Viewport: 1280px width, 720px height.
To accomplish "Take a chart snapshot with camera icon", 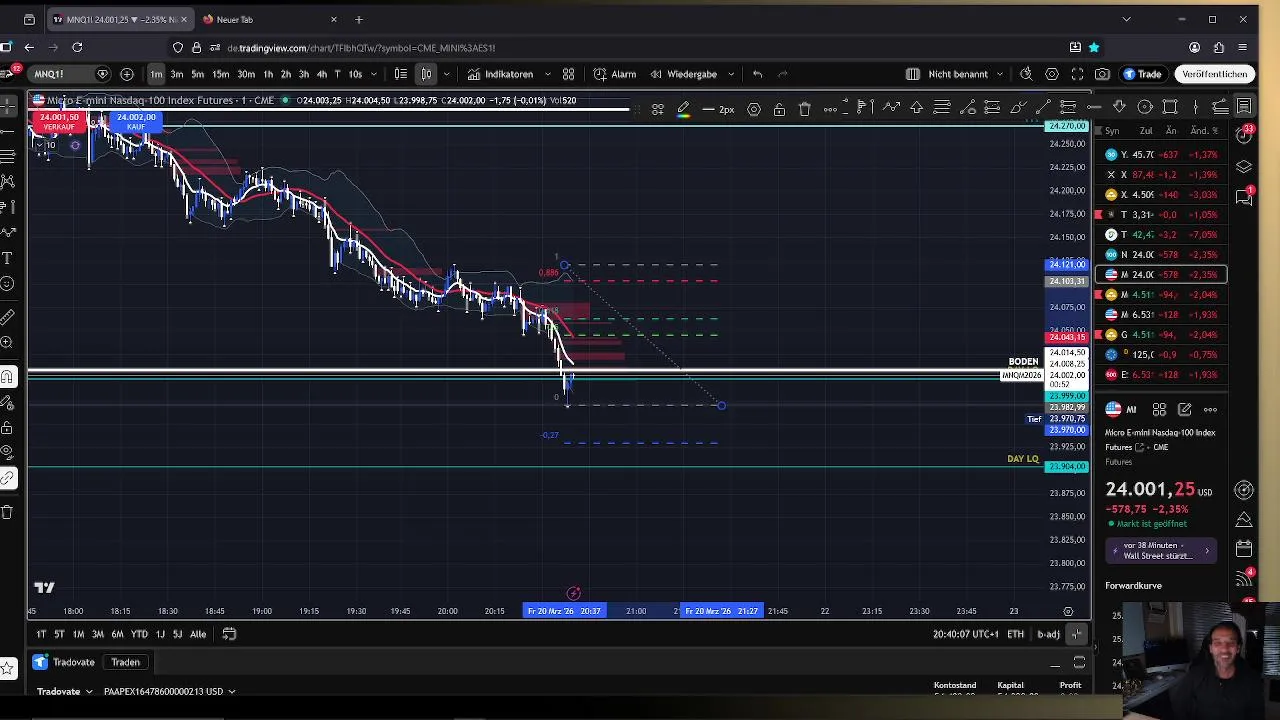I will [1102, 74].
